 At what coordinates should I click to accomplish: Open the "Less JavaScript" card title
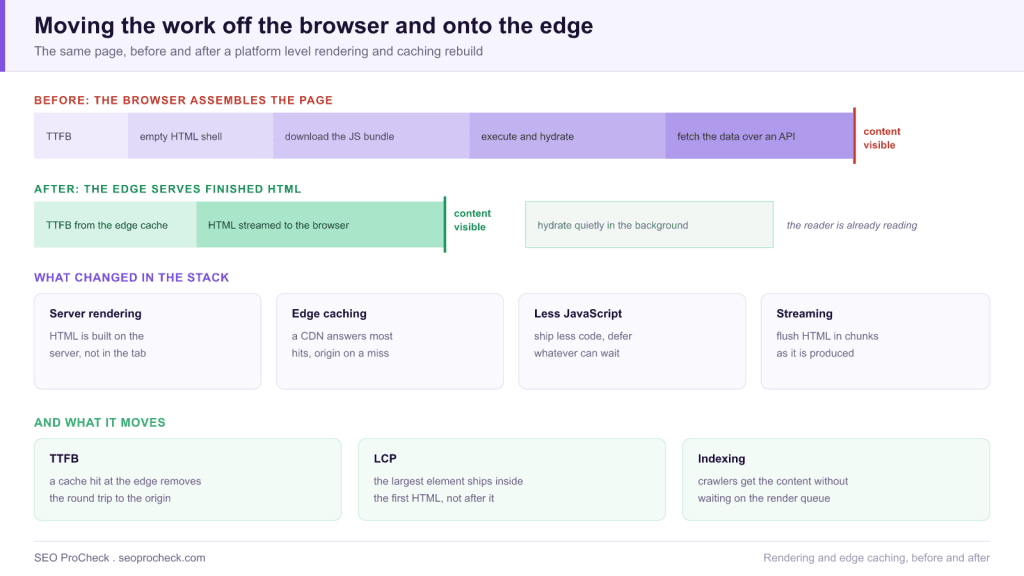(x=578, y=313)
